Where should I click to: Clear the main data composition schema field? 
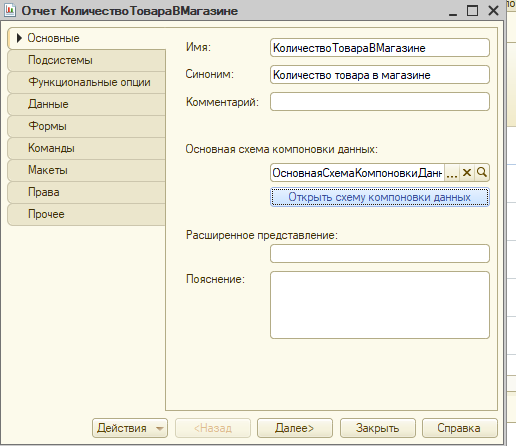pyautogui.click(x=467, y=173)
